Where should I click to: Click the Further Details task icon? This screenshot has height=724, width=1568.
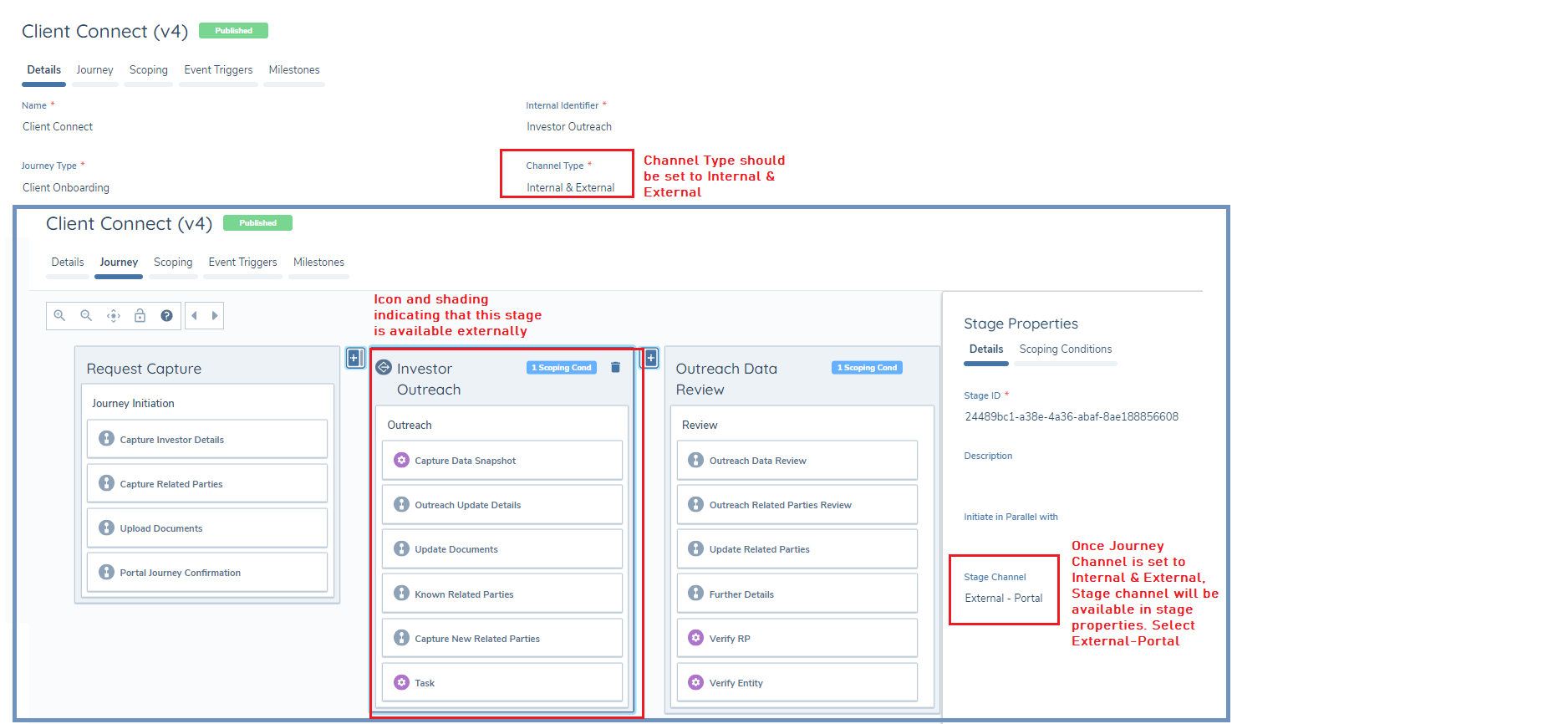click(x=695, y=594)
